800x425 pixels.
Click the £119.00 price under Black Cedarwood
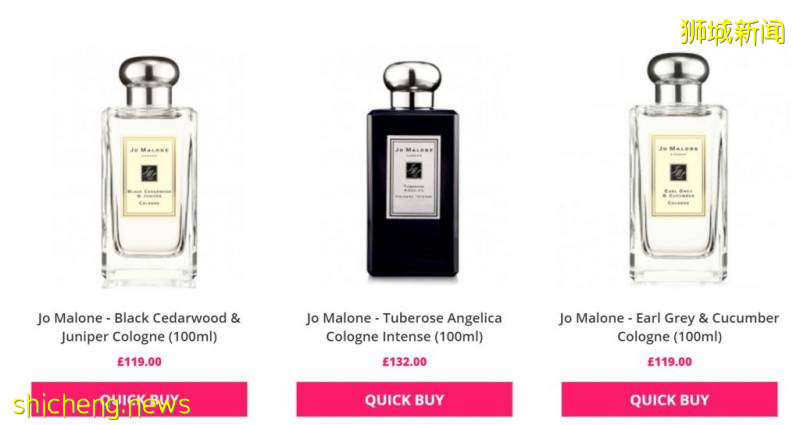[139, 362]
